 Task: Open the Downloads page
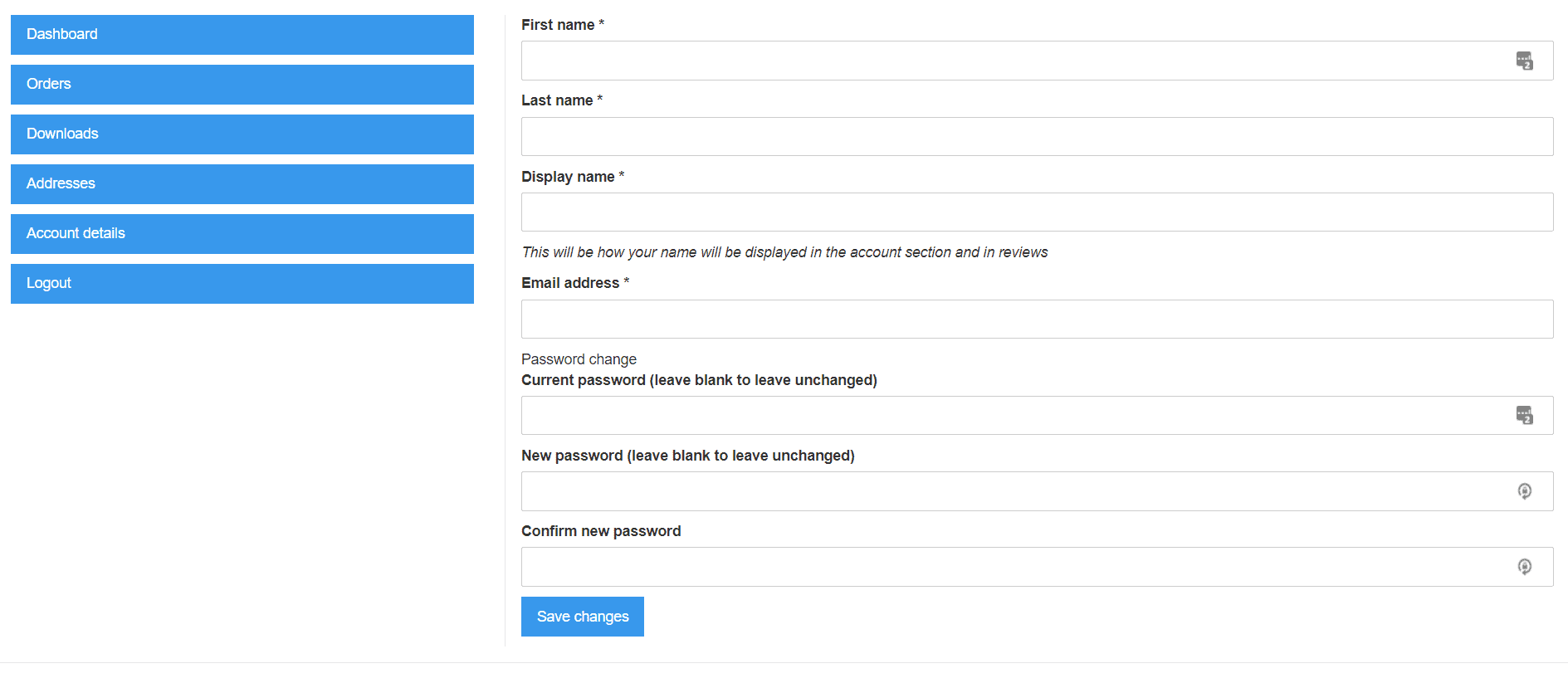(x=242, y=134)
